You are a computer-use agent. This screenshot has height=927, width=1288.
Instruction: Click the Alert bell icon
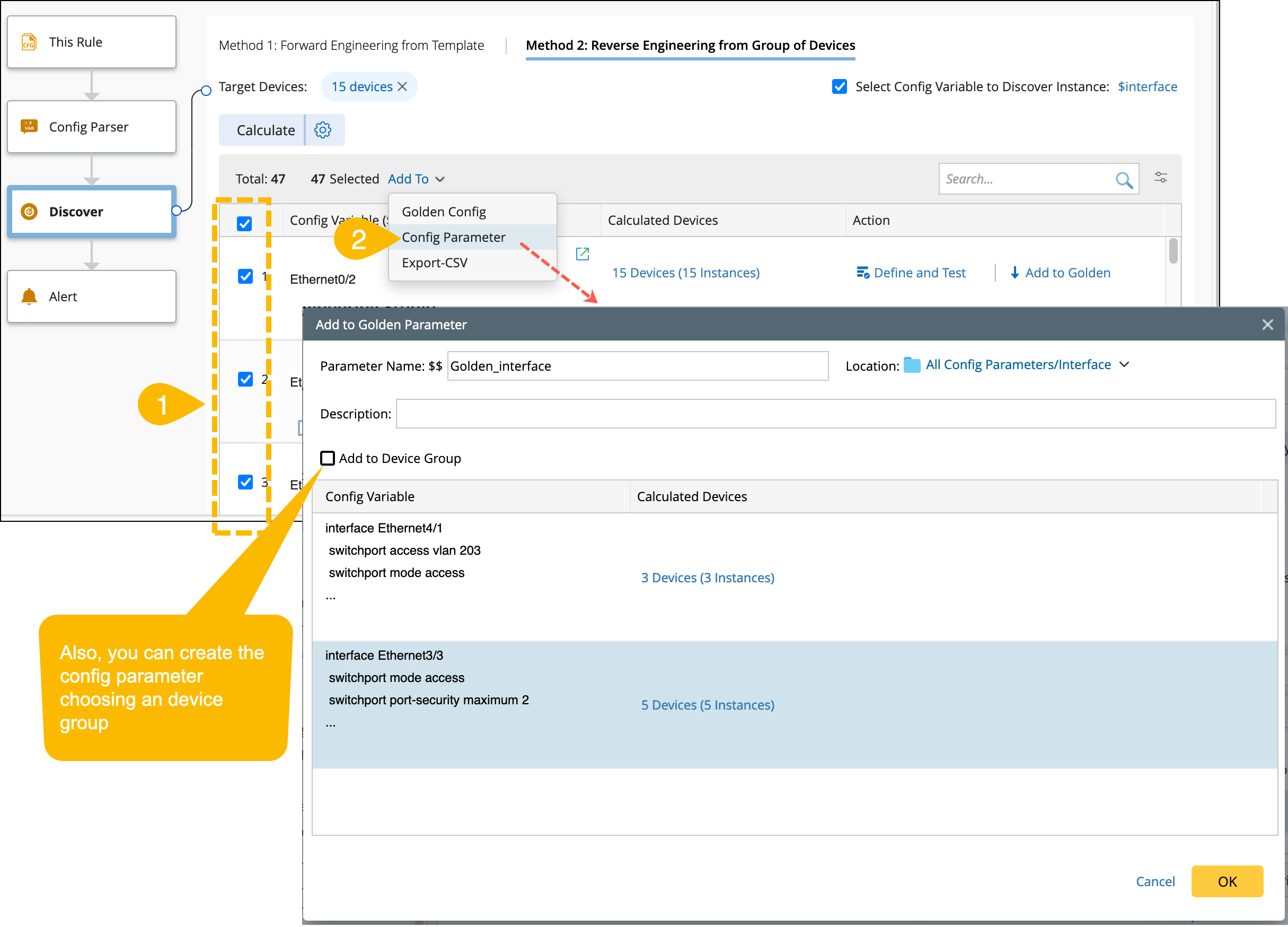click(x=29, y=296)
